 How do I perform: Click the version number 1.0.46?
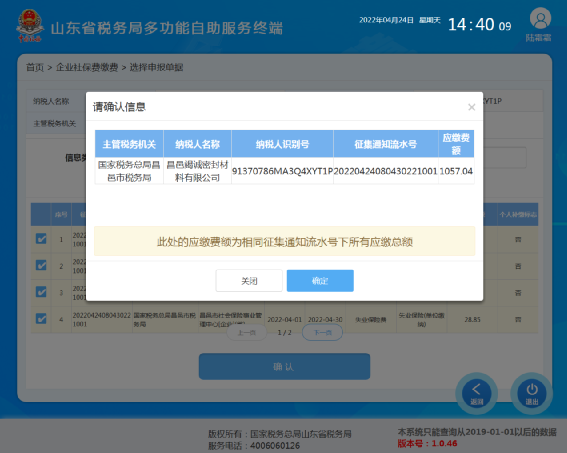444,443
